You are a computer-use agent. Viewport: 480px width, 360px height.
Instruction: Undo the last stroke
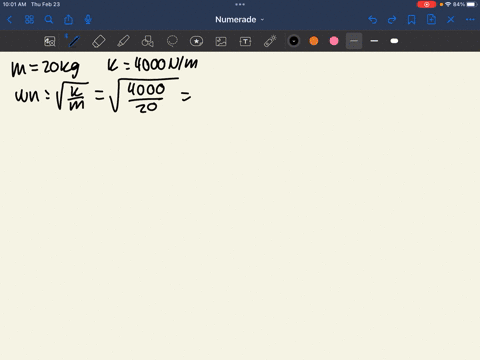point(373,20)
